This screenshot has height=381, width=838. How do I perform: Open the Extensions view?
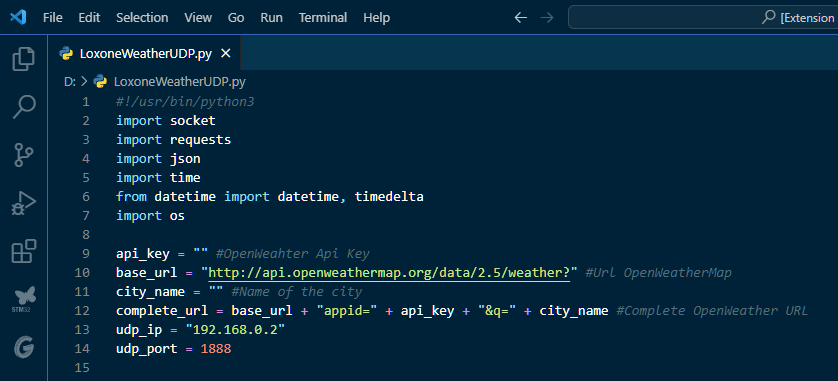24,251
